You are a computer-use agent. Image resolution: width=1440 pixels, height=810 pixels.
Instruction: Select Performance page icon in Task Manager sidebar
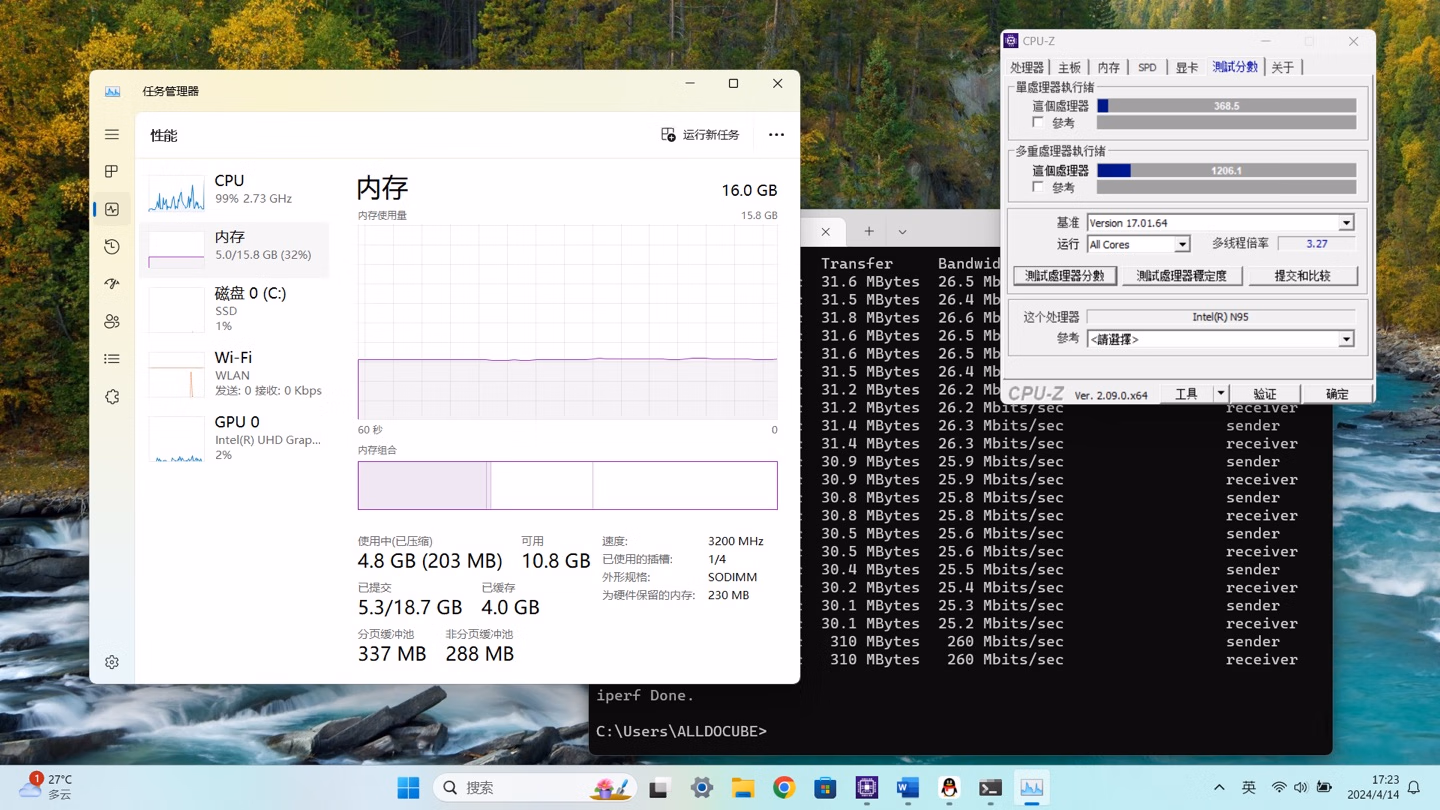click(x=112, y=209)
